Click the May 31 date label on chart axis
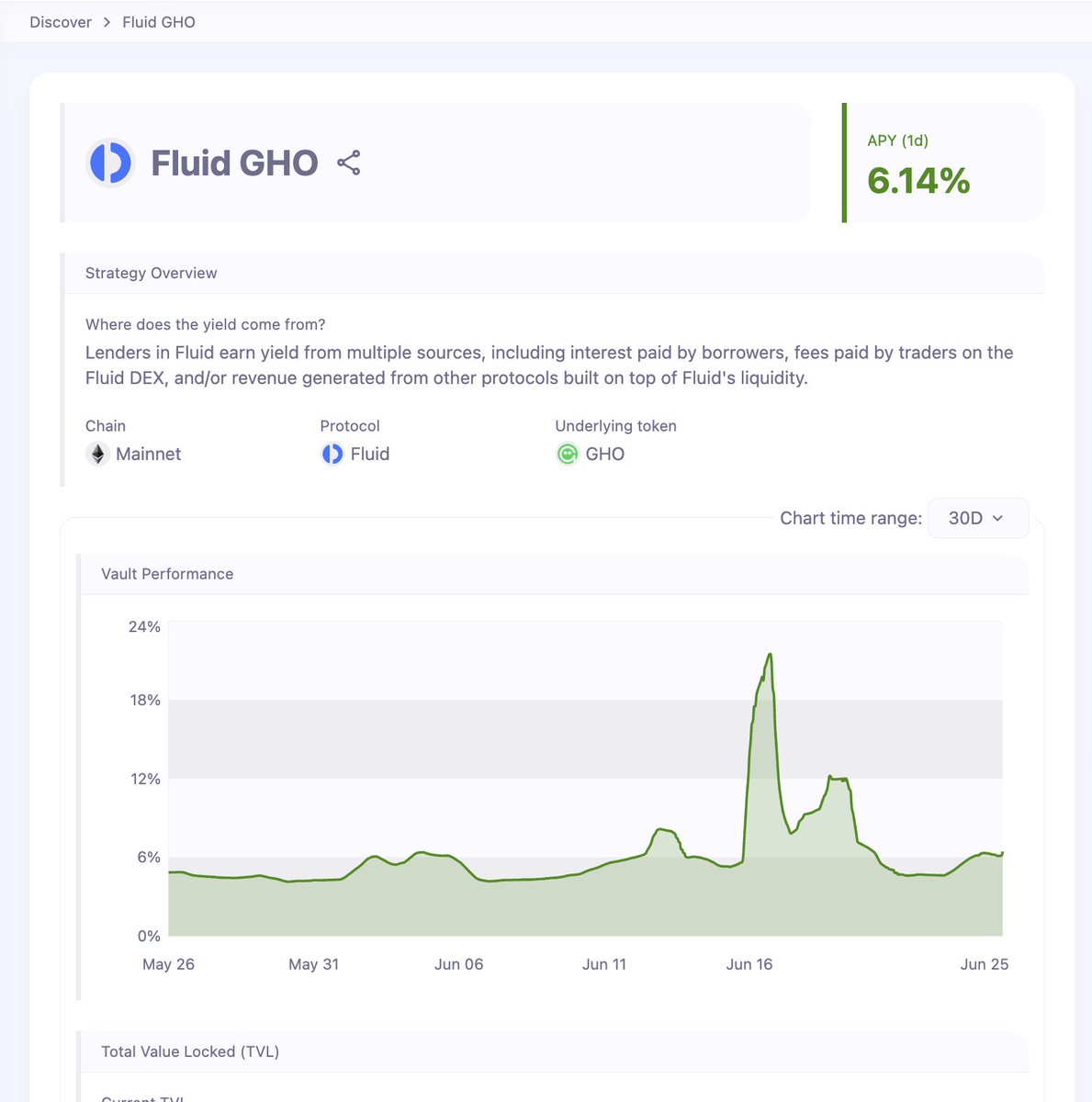Viewport: 1092px width, 1102px height. (x=313, y=964)
